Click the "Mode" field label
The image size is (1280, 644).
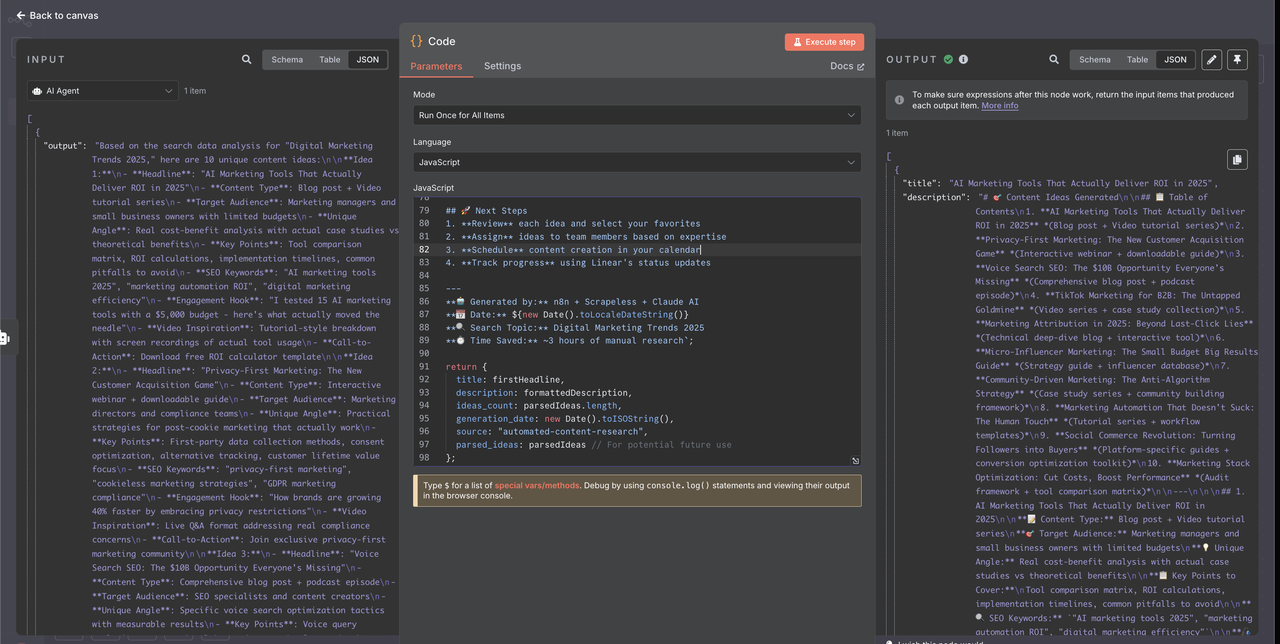424,95
